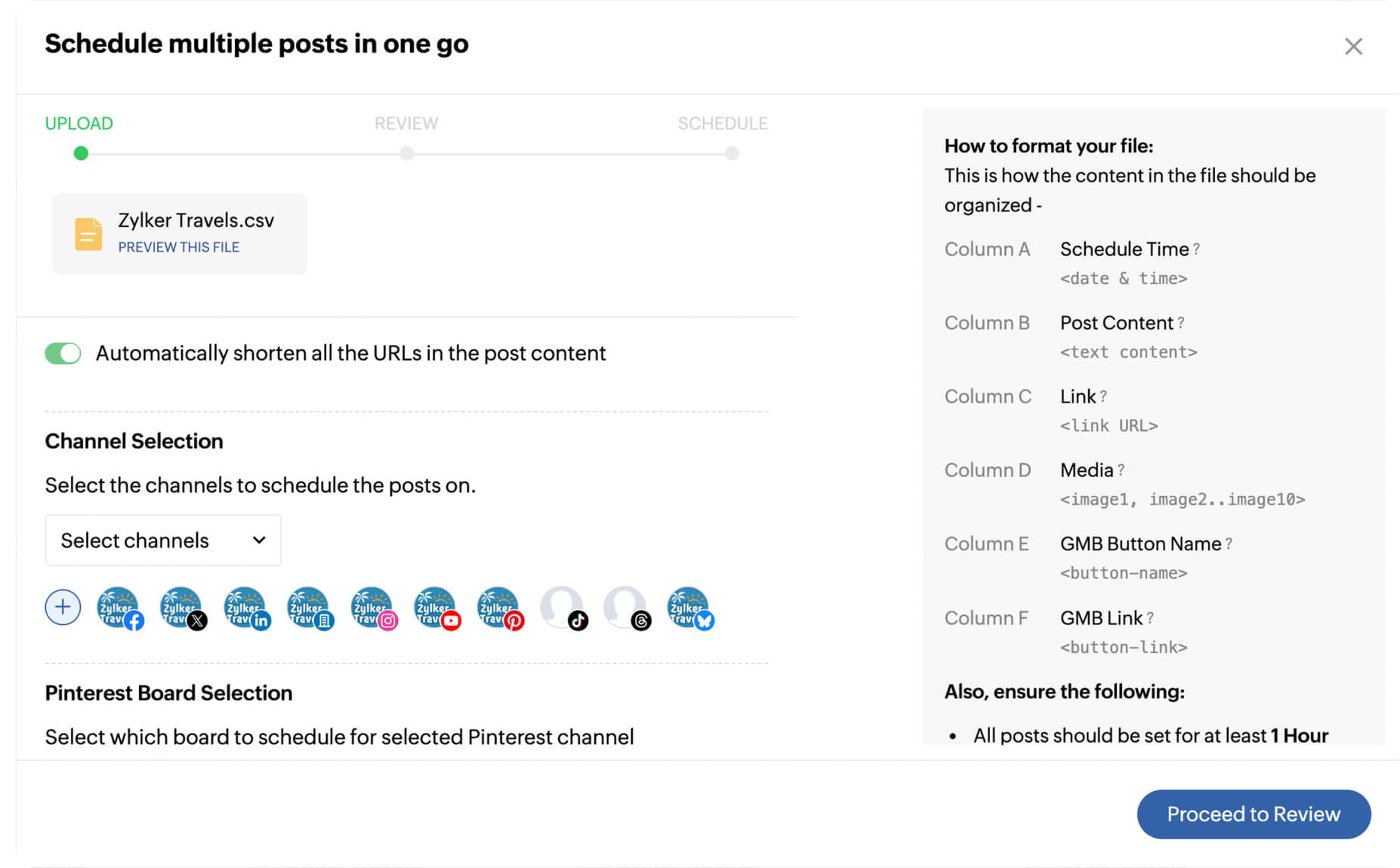Screen dimensions: 1400x868
Task: Click the Select channels dropdown chevron
Action: click(259, 540)
